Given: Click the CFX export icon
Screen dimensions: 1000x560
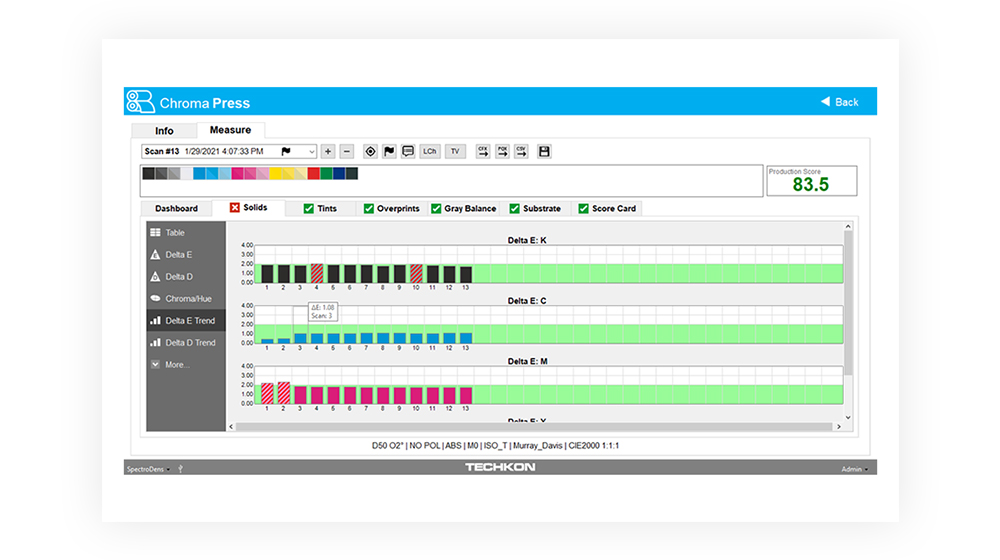Looking at the screenshot, I should pos(483,152).
